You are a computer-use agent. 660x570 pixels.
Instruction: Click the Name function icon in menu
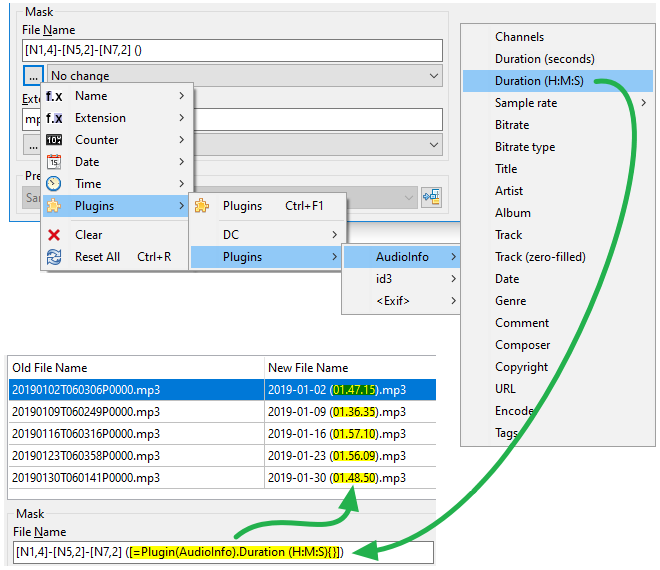coord(54,96)
